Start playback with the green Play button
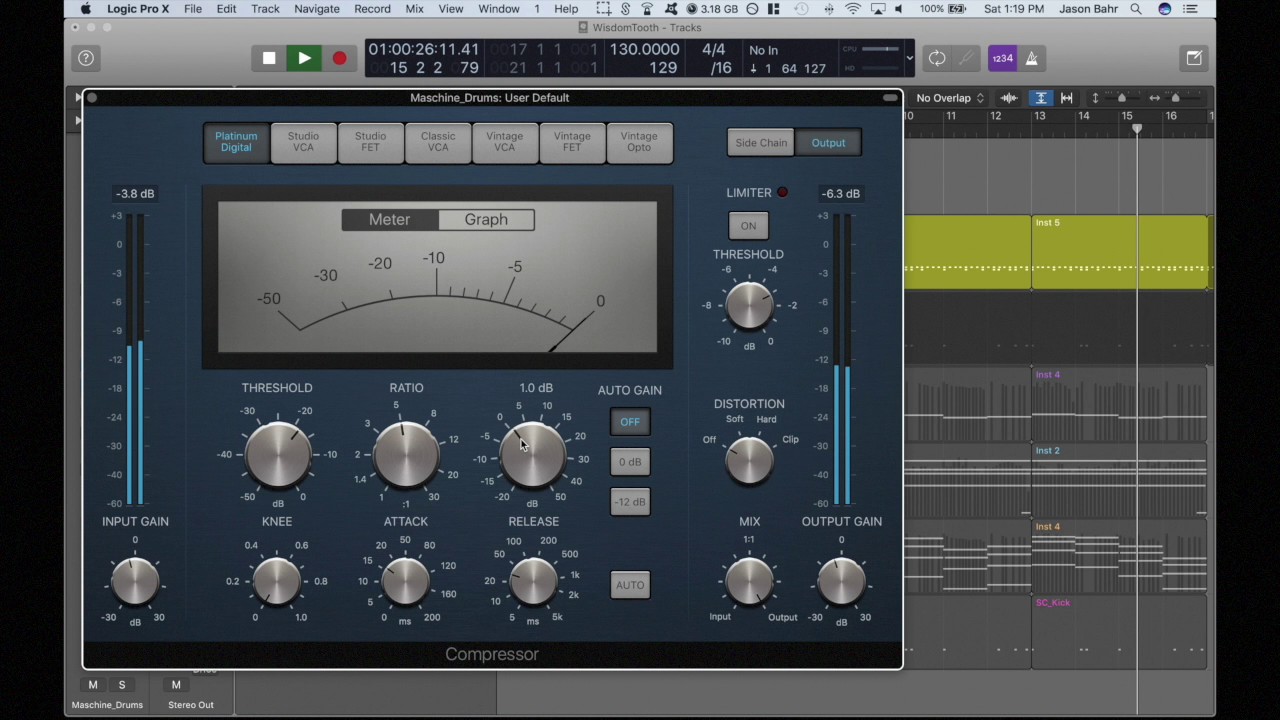Viewport: 1280px width, 720px height. coord(304,58)
